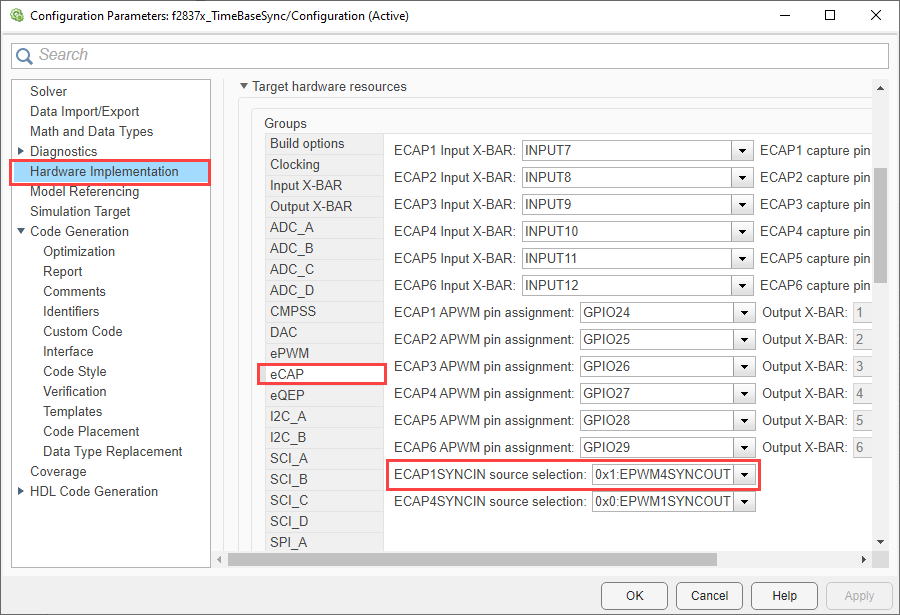Click the ECAP6 Input X-BAR field
900x615 pixels.
point(625,285)
